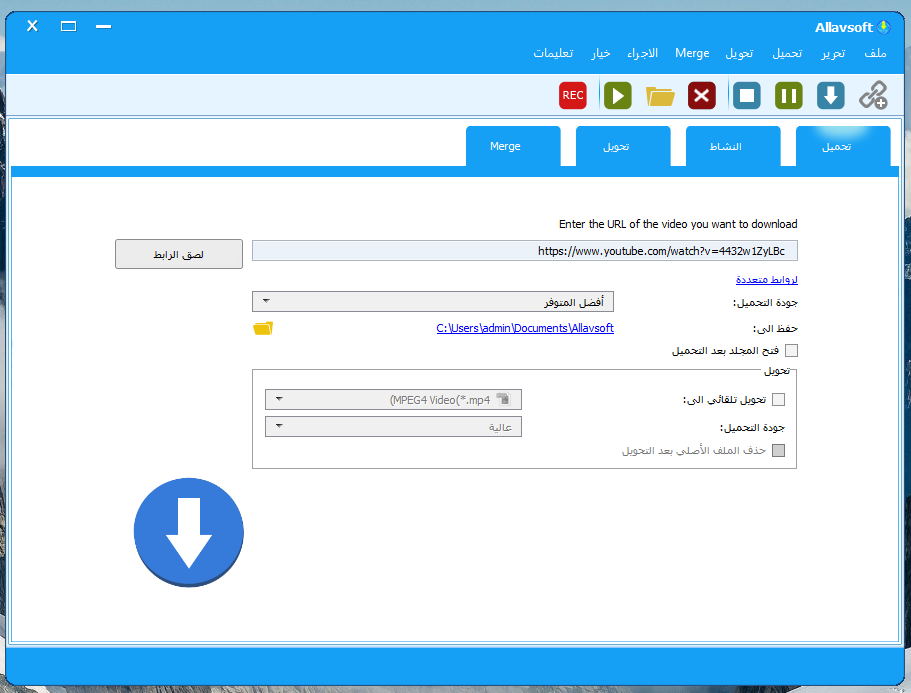Viewport: 911px width, 693px height.
Task: Open the تعليمات help menu
Action: point(554,53)
